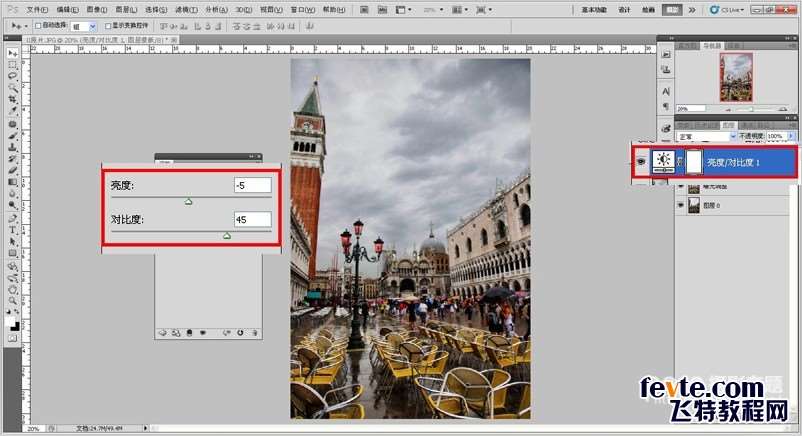Viewport: 802px width, 436px height.
Task: Open the 滤镜(T) menu
Action: coord(186,10)
